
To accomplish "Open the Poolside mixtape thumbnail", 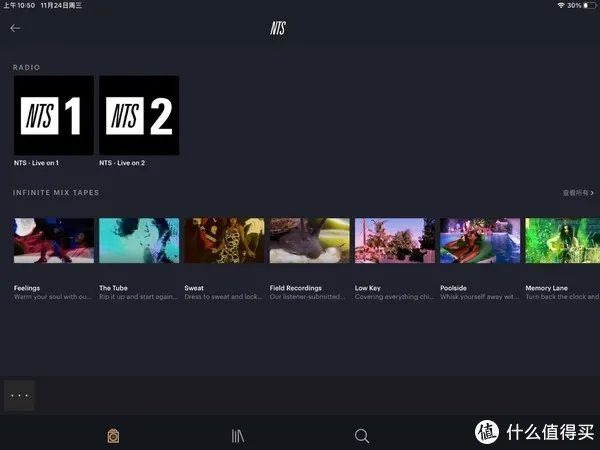I will (480, 240).
